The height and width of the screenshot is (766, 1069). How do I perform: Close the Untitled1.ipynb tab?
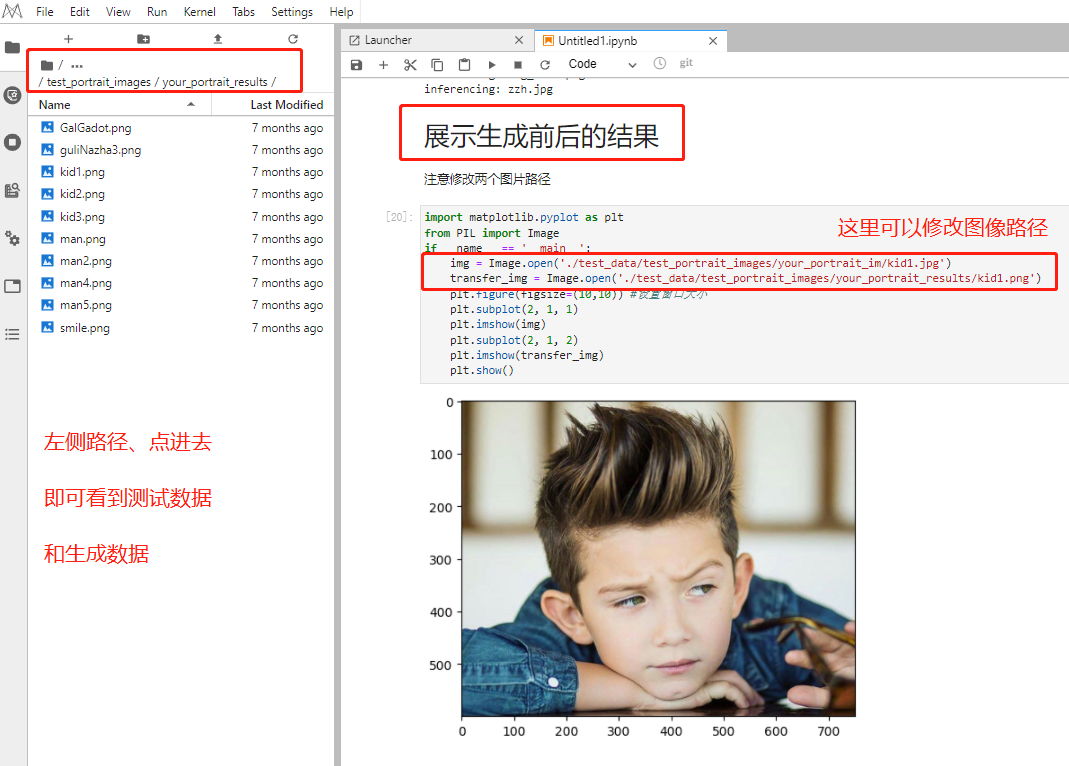click(x=713, y=41)
